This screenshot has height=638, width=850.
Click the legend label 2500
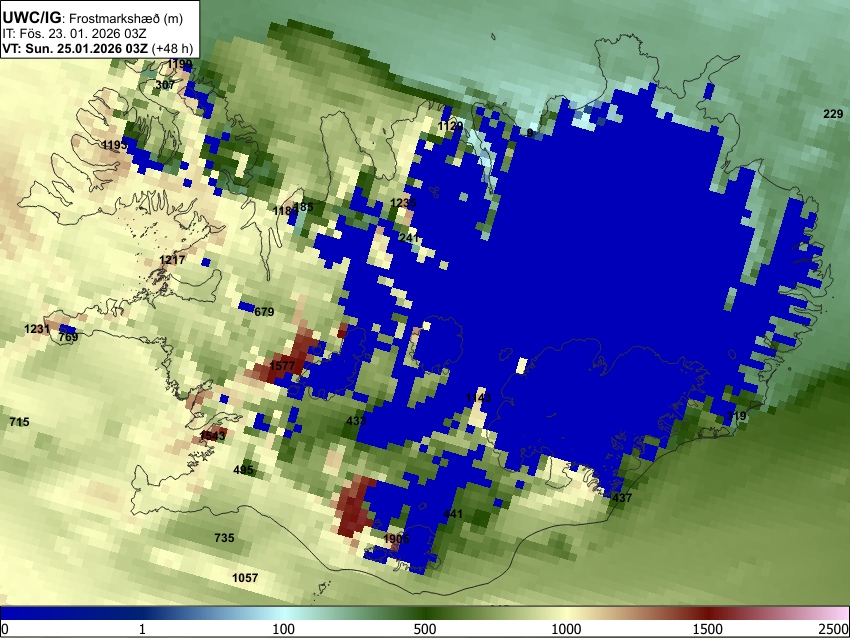pos(834,629)
